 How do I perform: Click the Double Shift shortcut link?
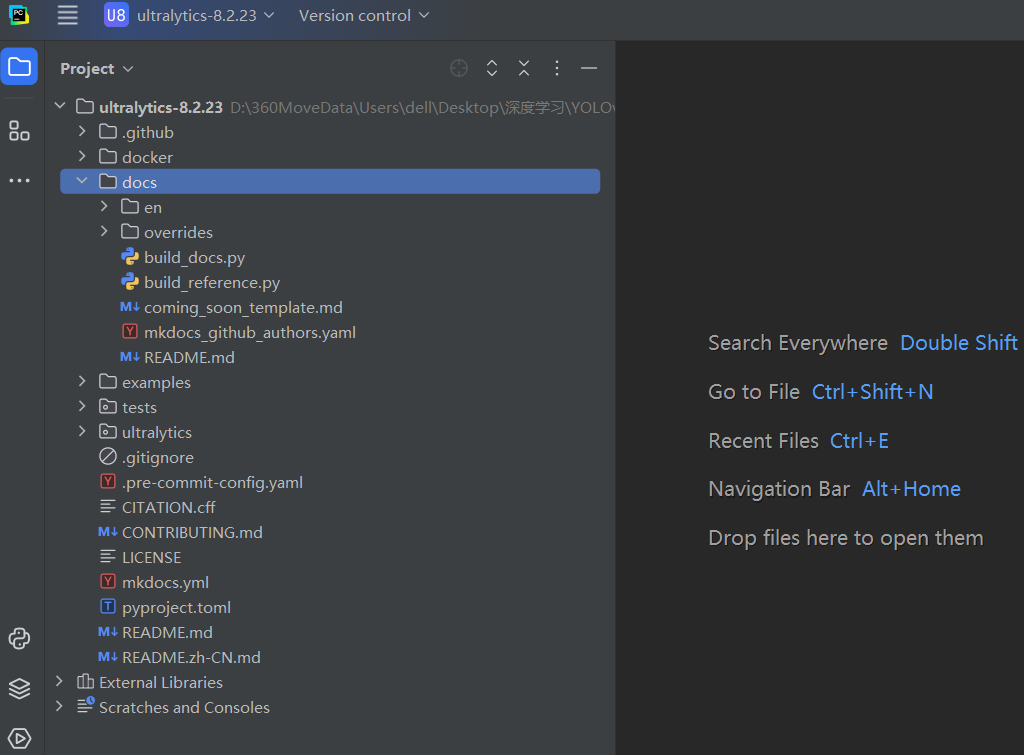pos(959,343)
